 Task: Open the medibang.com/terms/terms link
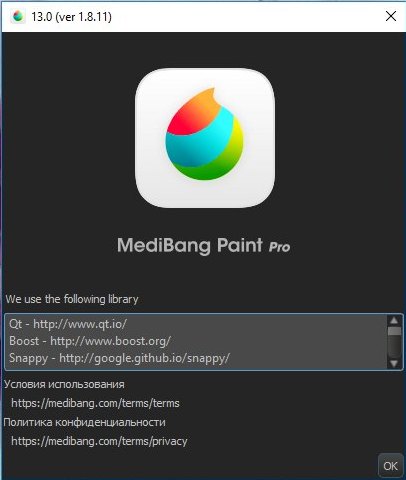pos(95,403)
